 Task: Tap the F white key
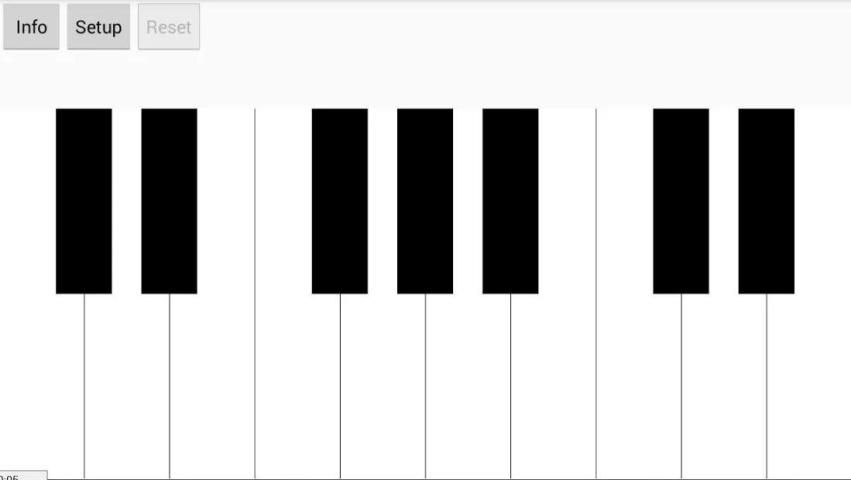[x=297, y=386]
